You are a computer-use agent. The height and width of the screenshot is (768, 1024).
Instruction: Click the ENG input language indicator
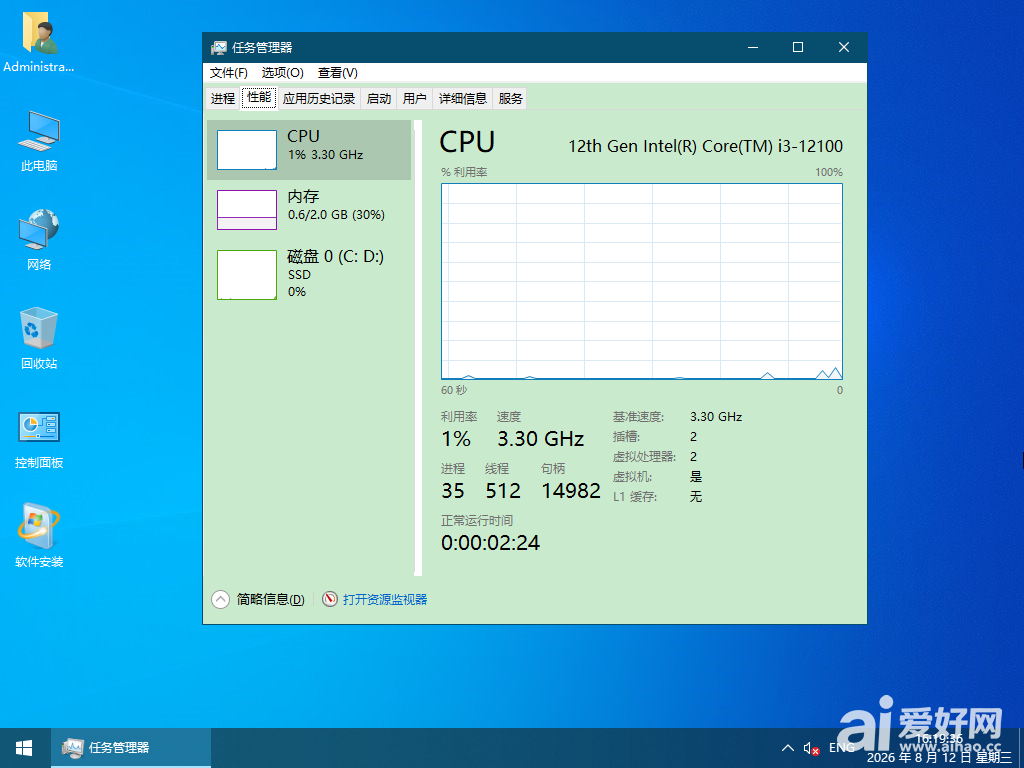click(841, 748)
